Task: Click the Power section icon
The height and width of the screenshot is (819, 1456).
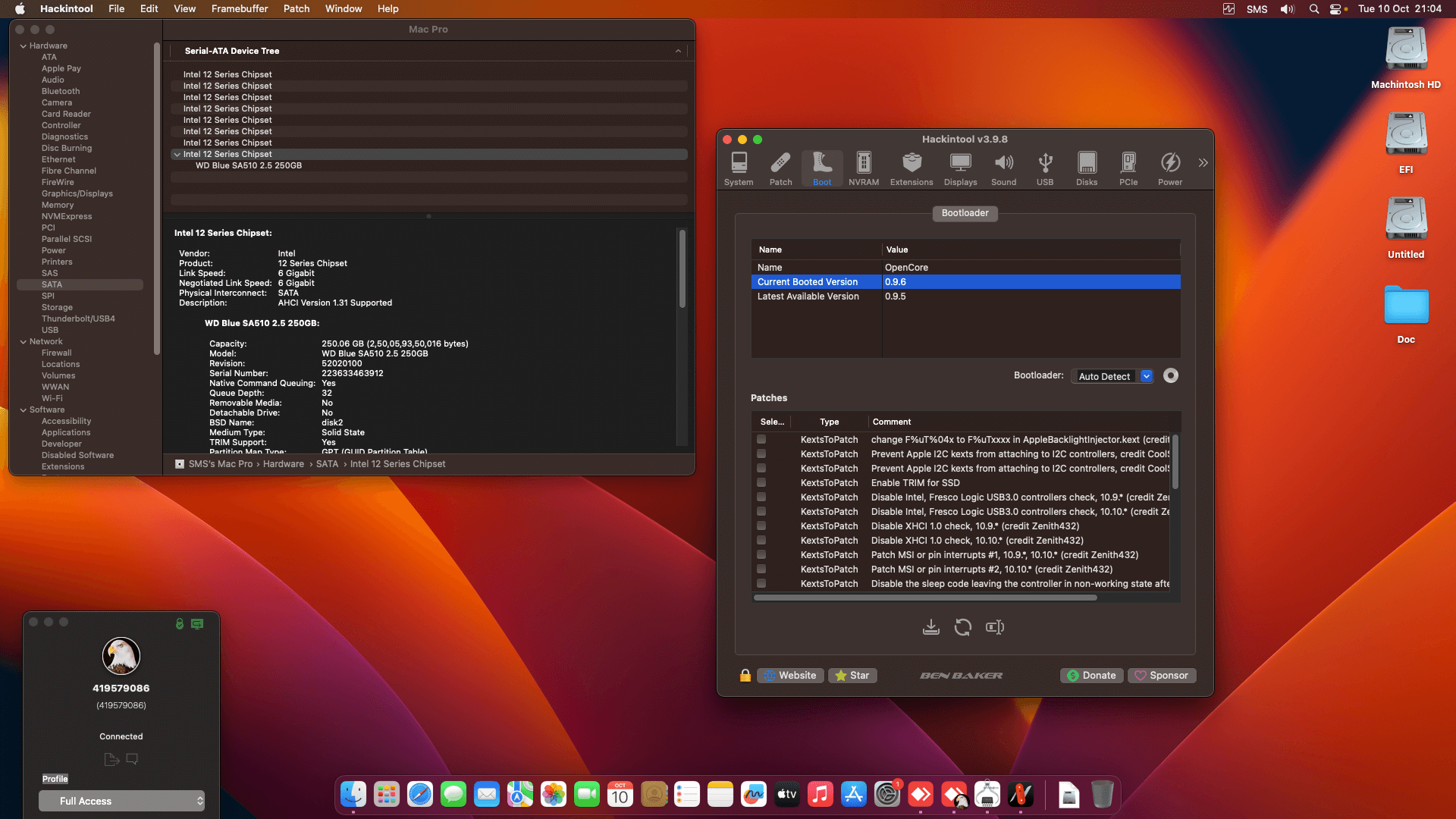Action: [x=1170, y=167]
